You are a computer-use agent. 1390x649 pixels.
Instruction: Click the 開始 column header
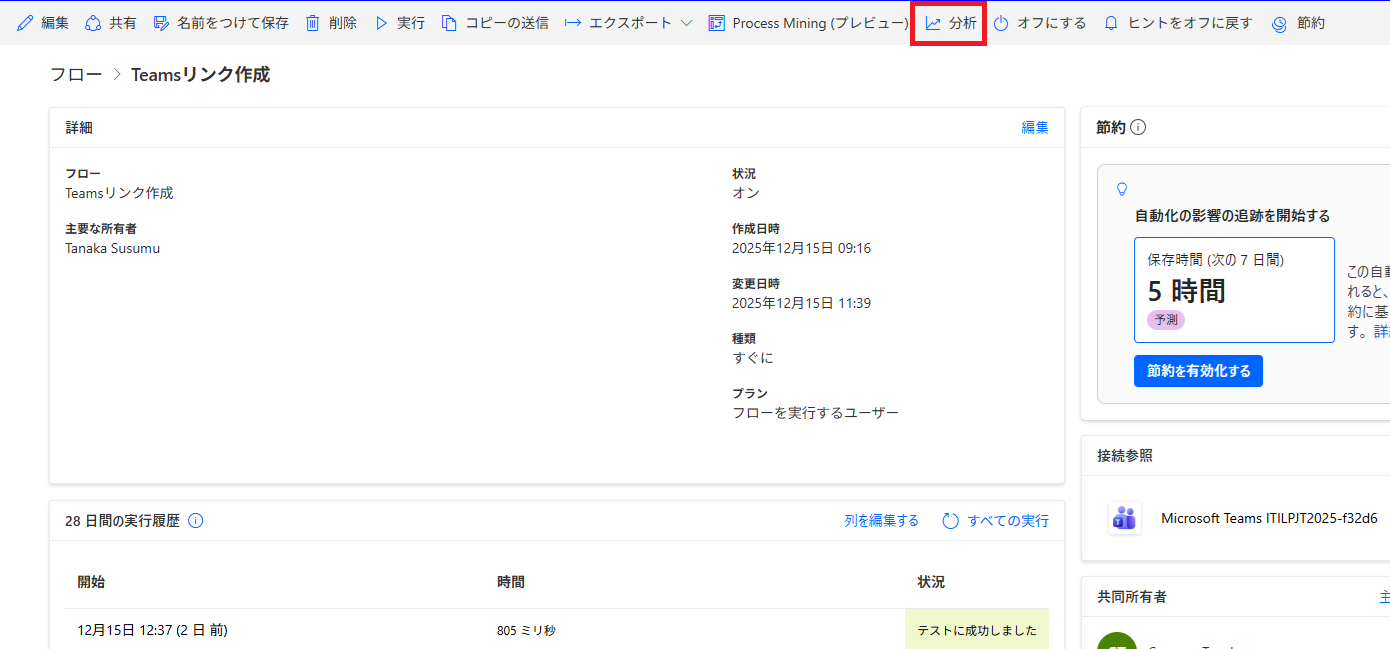pos(91,581)
